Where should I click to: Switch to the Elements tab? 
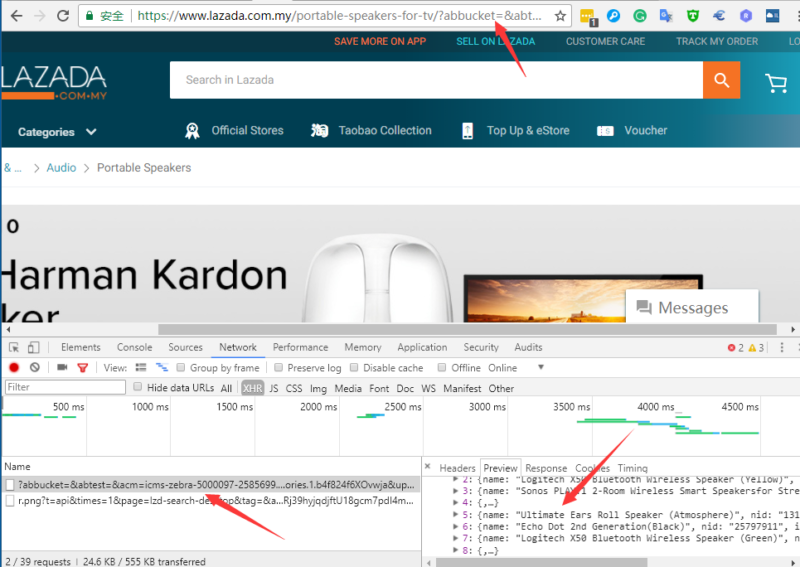click(81, 348)
